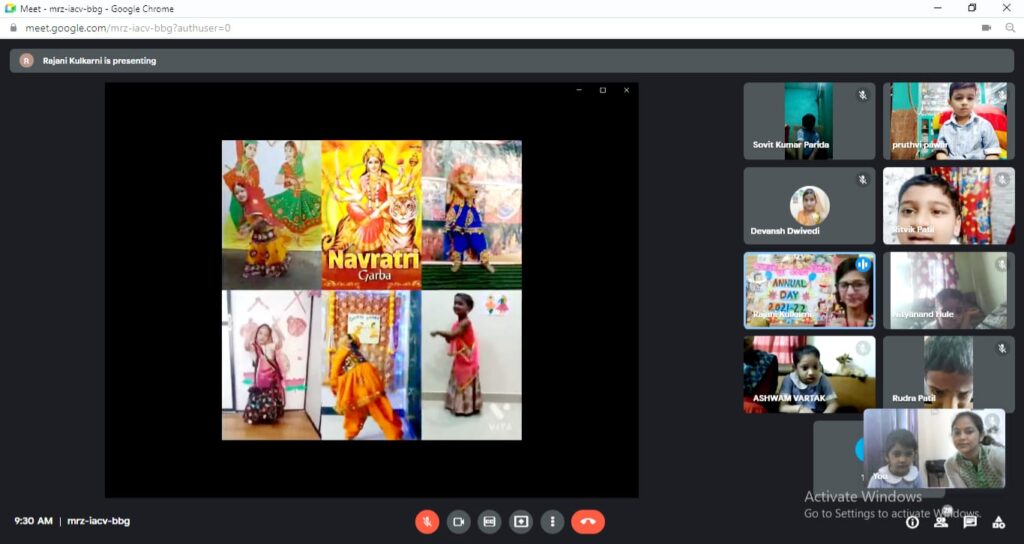Open the Chat with everyone icon
The height and width of the screenshot is (544, 1024).
point(970,522)
